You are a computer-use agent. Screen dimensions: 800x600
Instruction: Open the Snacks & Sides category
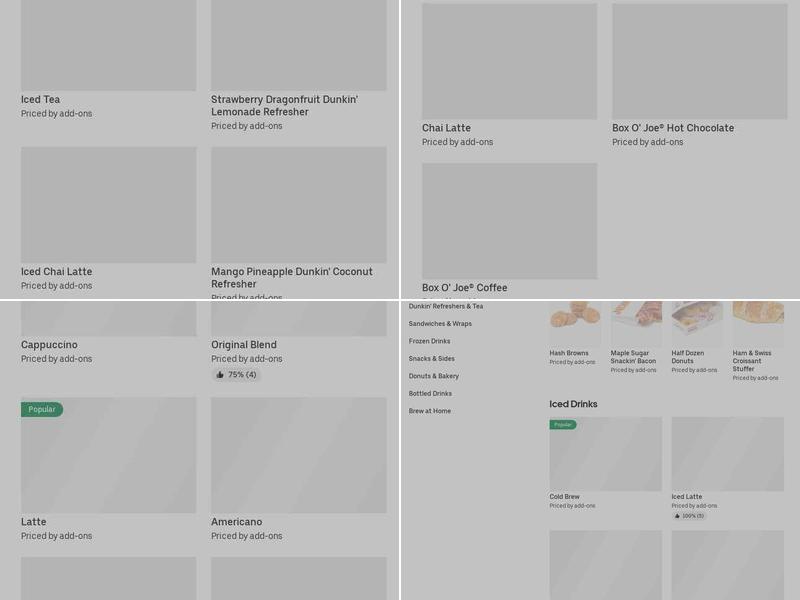click(x=431, y=359)
